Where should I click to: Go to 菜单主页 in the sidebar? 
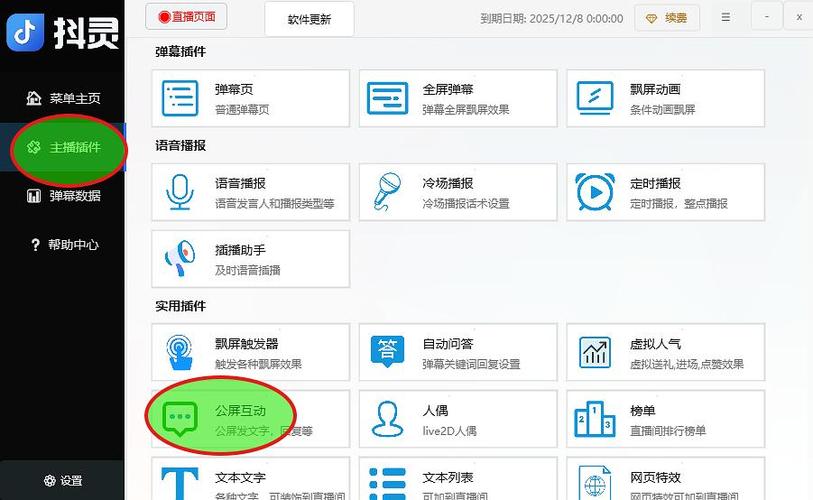pos(62,98)
